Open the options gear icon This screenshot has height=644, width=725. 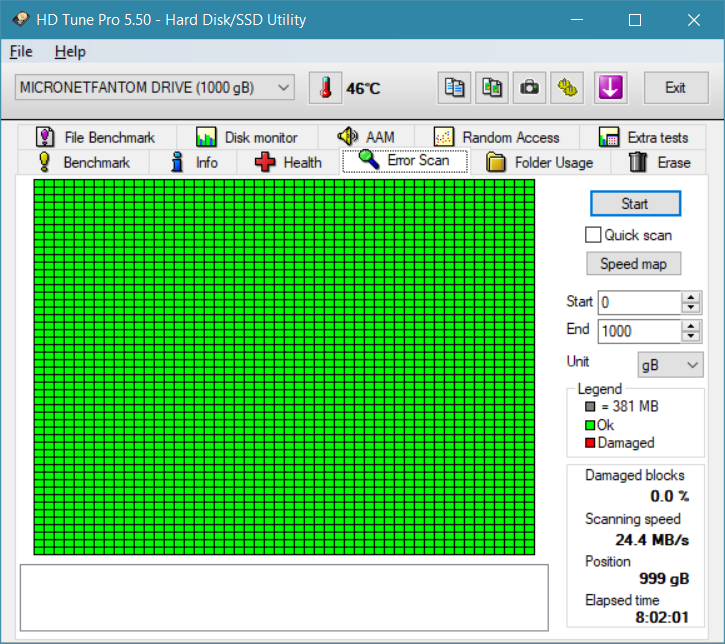coord(567,87)
